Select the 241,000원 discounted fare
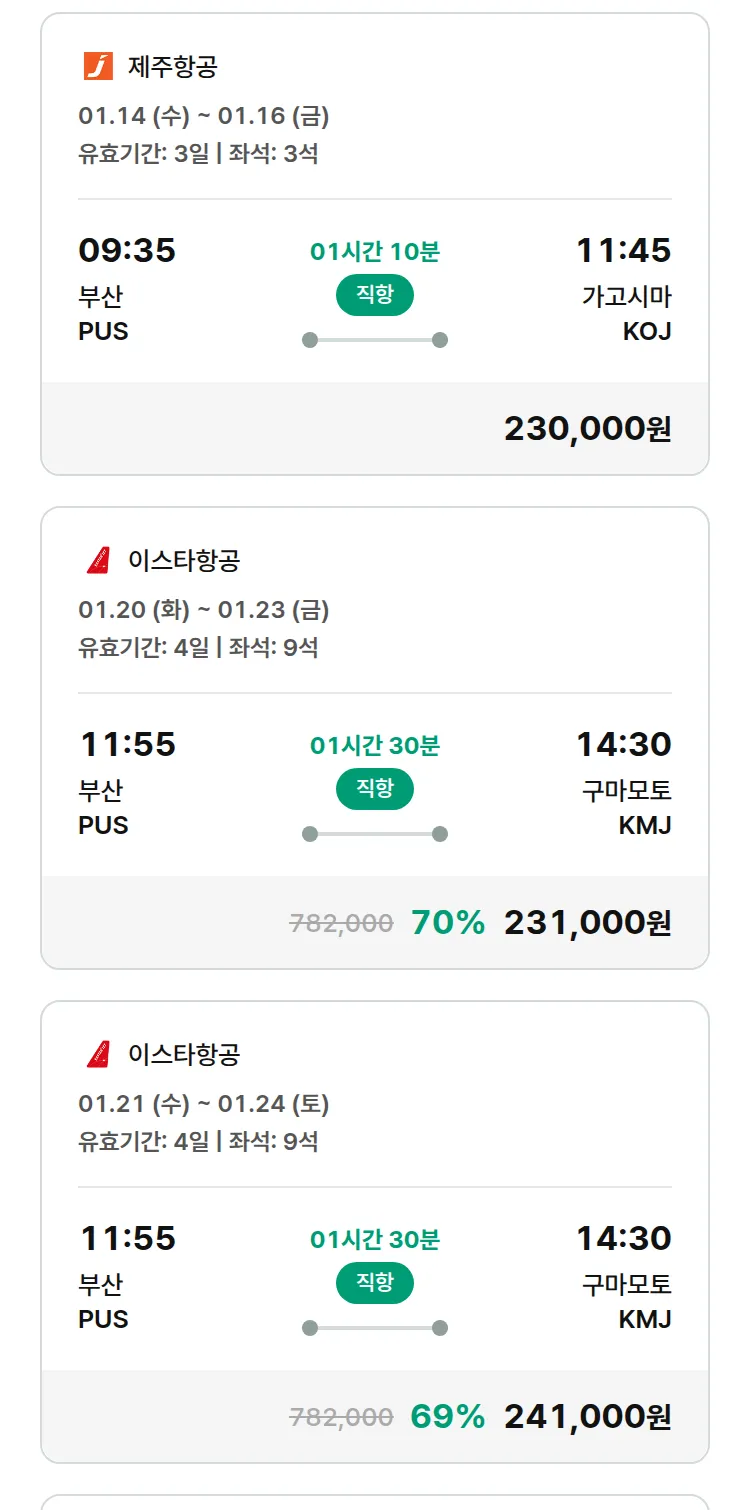 click(x=587, y=1417)
